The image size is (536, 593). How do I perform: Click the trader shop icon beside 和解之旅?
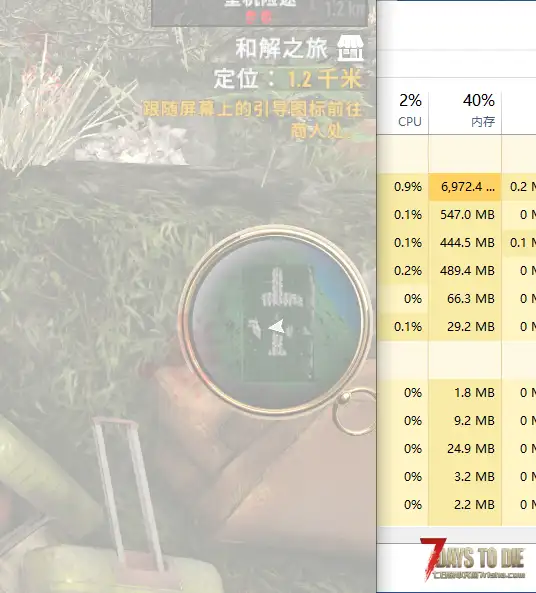point(350,48)
